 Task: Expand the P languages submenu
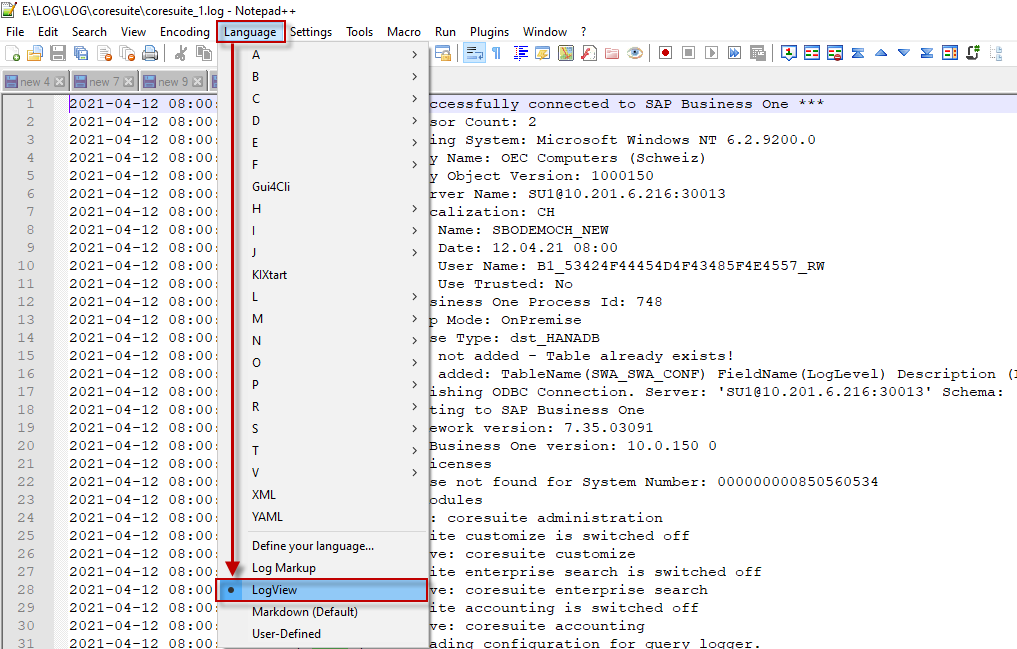pyautogui.click(x=322, y=384)
